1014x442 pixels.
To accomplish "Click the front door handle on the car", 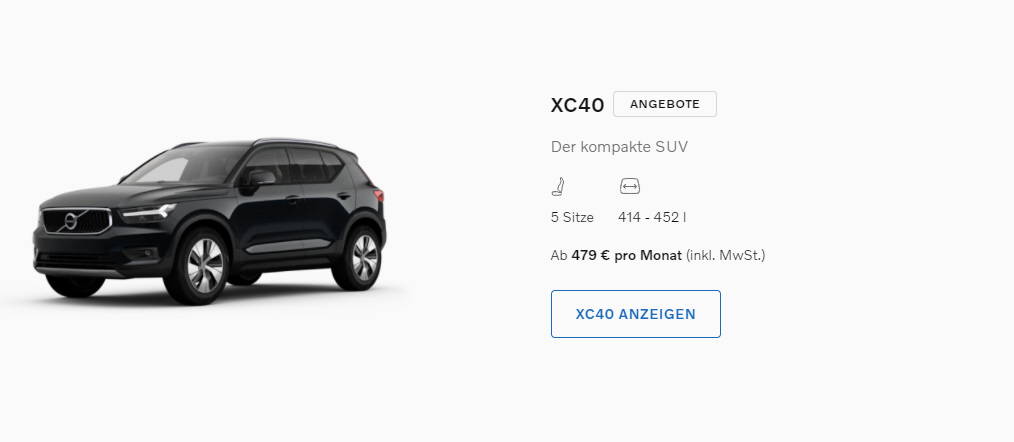I will click(294, 199).
